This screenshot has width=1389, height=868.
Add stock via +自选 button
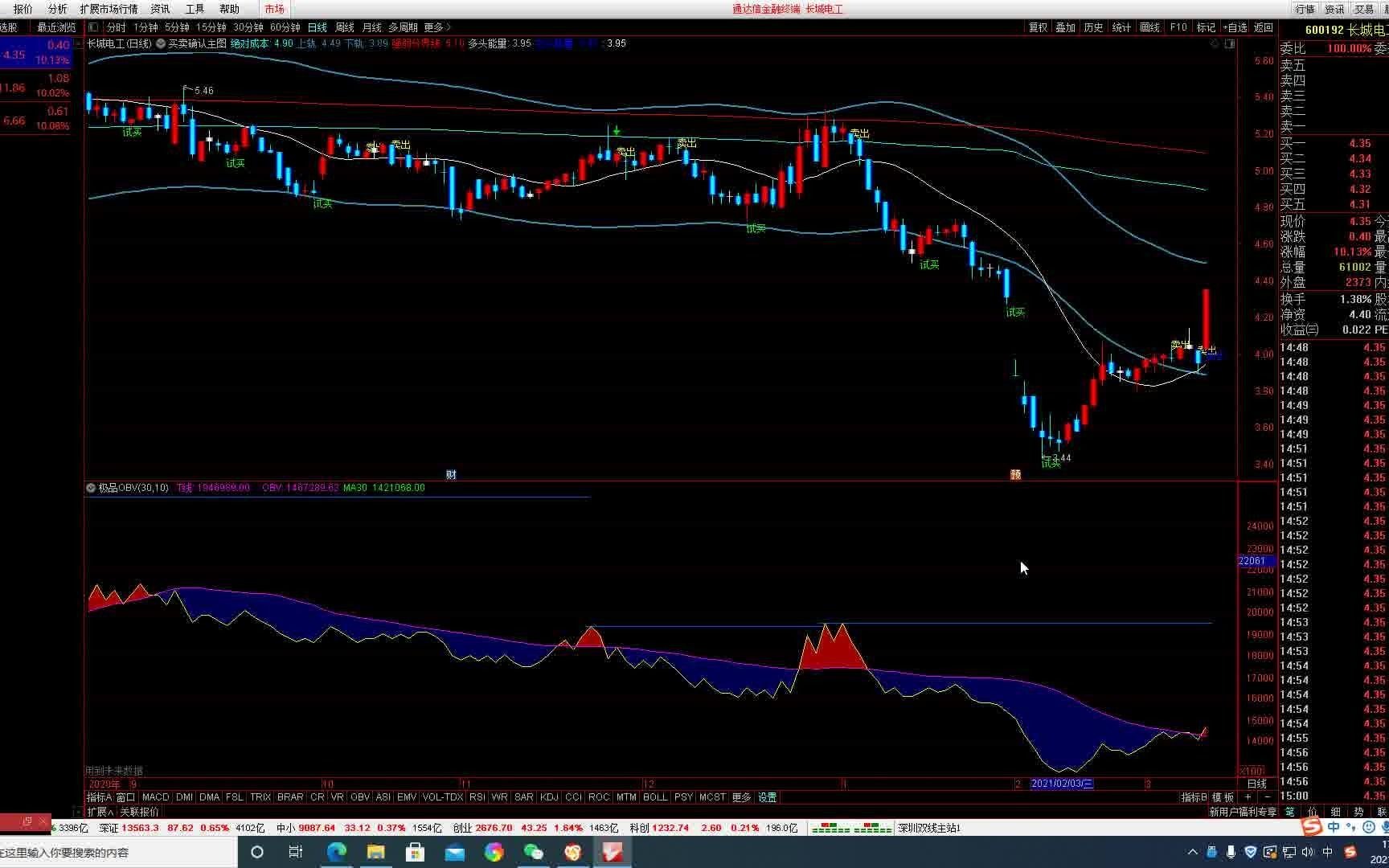coord(1236,27)
